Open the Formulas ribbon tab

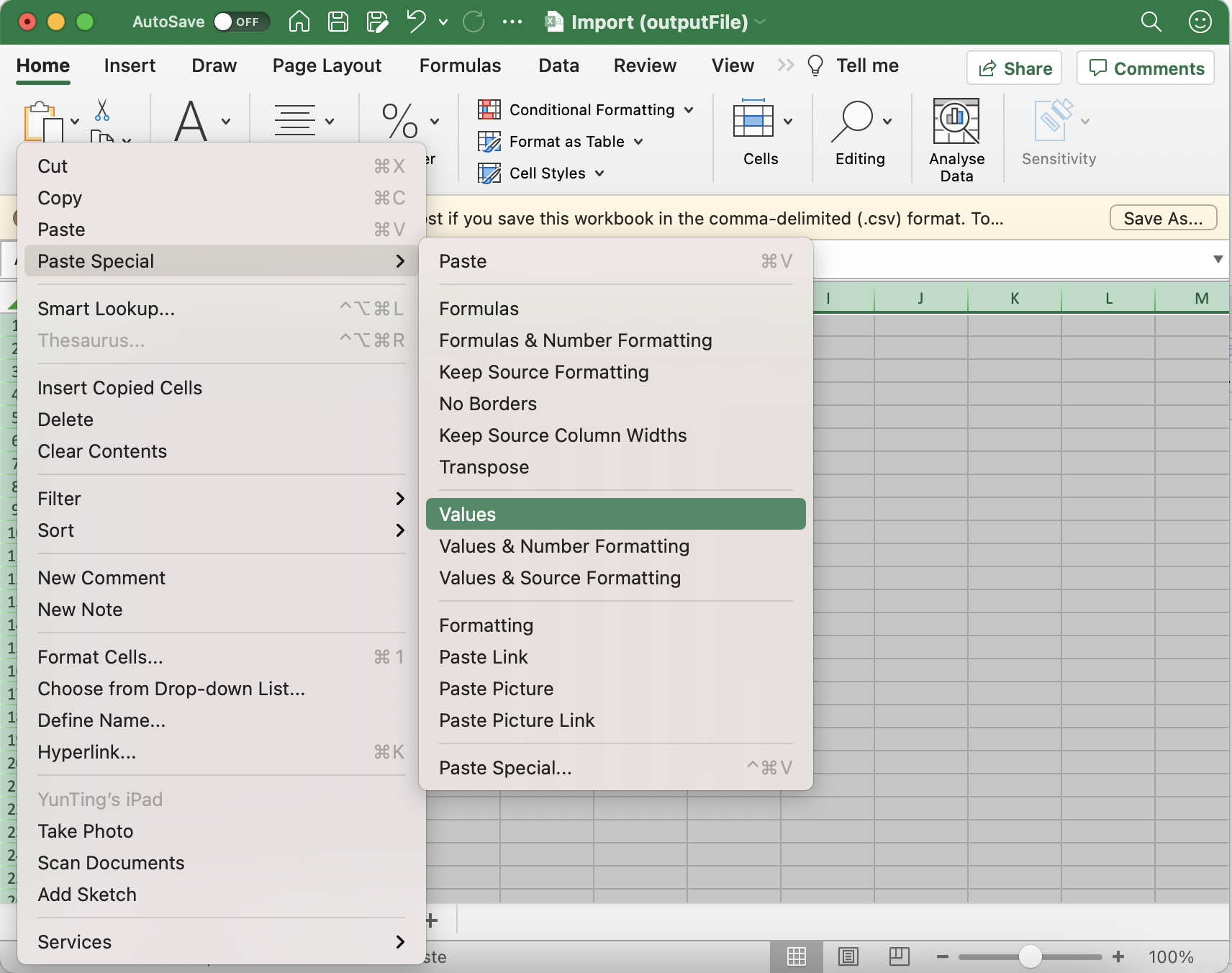(x=460, y=65)
